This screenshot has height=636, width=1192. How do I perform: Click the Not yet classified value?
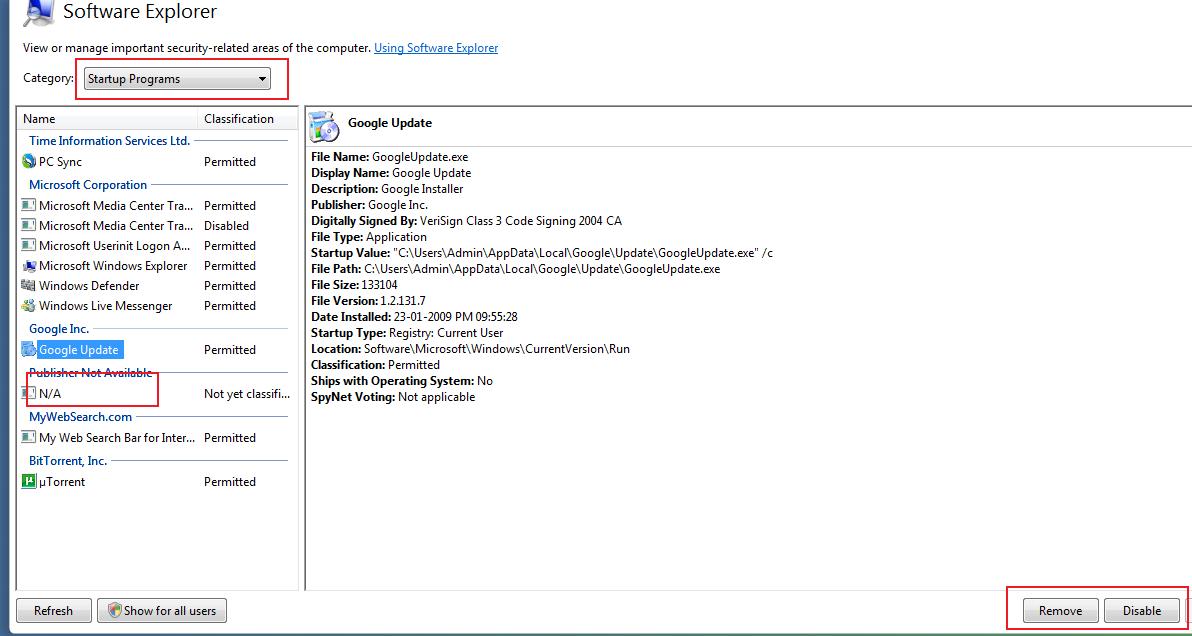247,394
